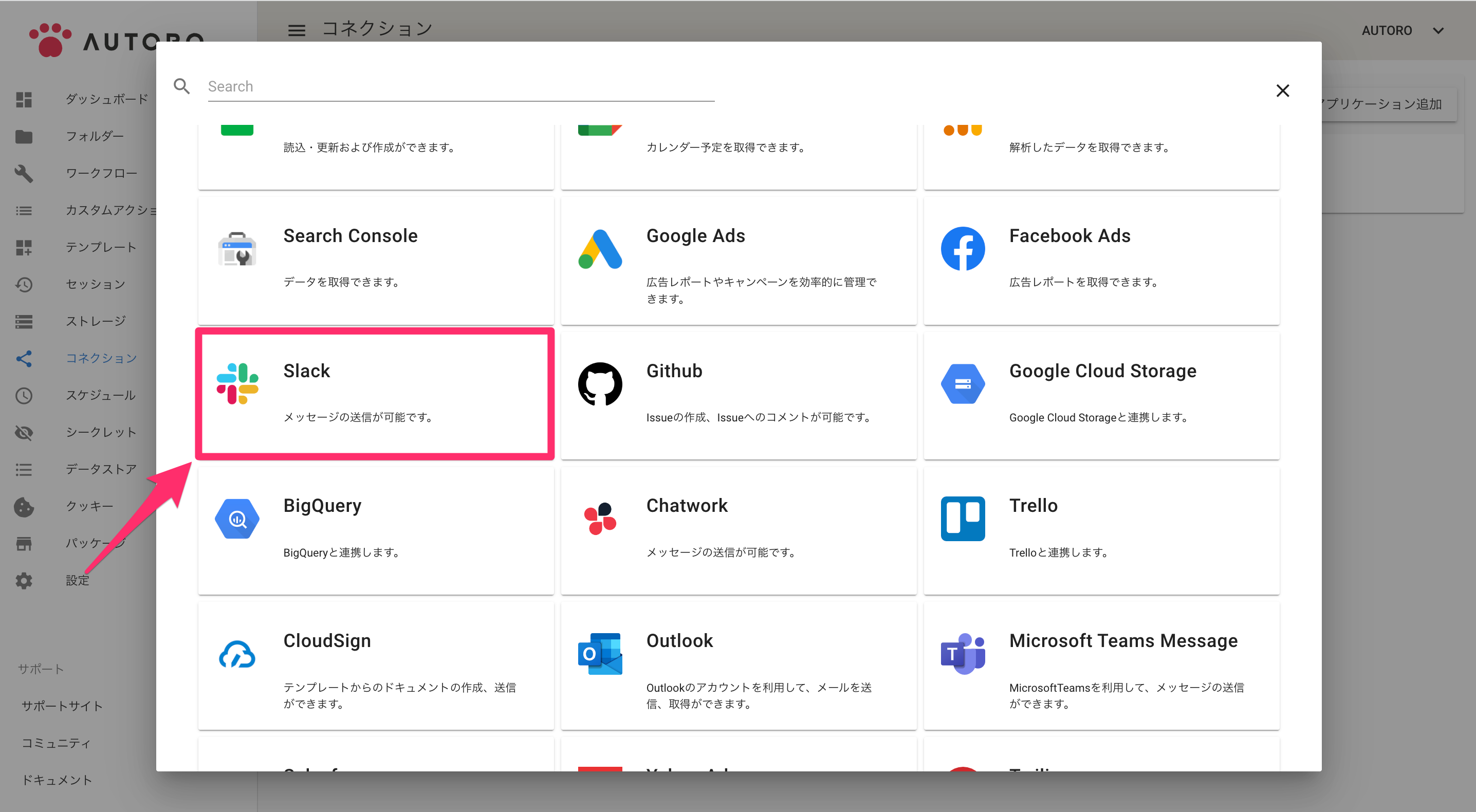Click the Facebook Ads logo
Screen dimensions: 1476x812
point(963,249)
